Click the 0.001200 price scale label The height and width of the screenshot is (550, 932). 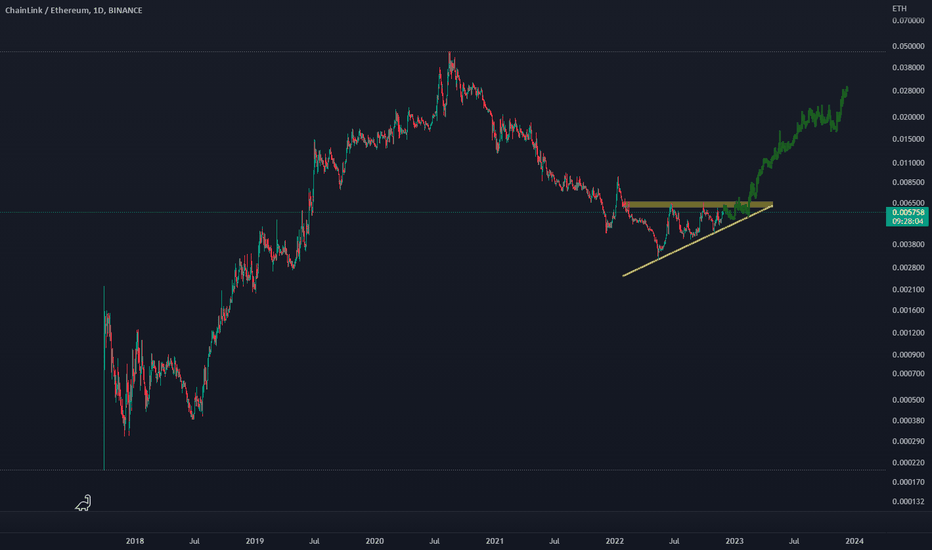click(x=908, y=333)
